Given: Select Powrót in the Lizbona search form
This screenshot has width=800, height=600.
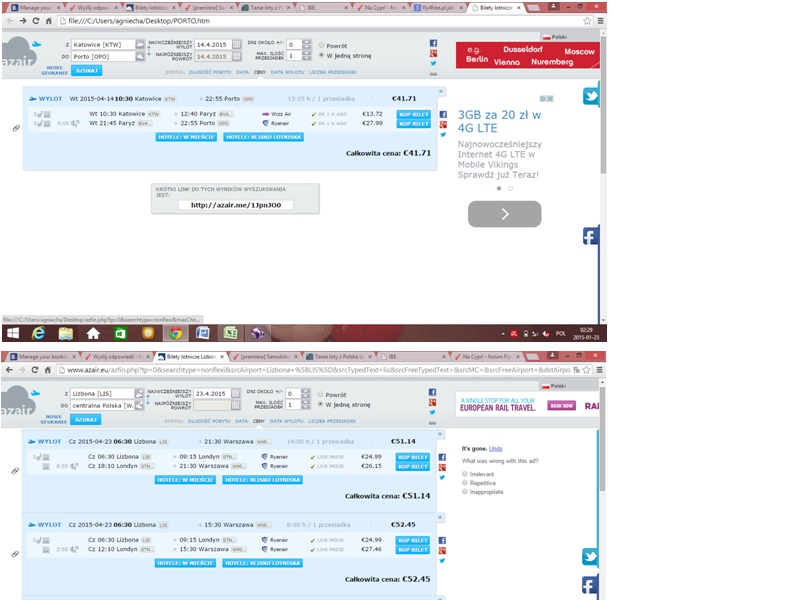Looking at the screenshot, I should [320, 394].
